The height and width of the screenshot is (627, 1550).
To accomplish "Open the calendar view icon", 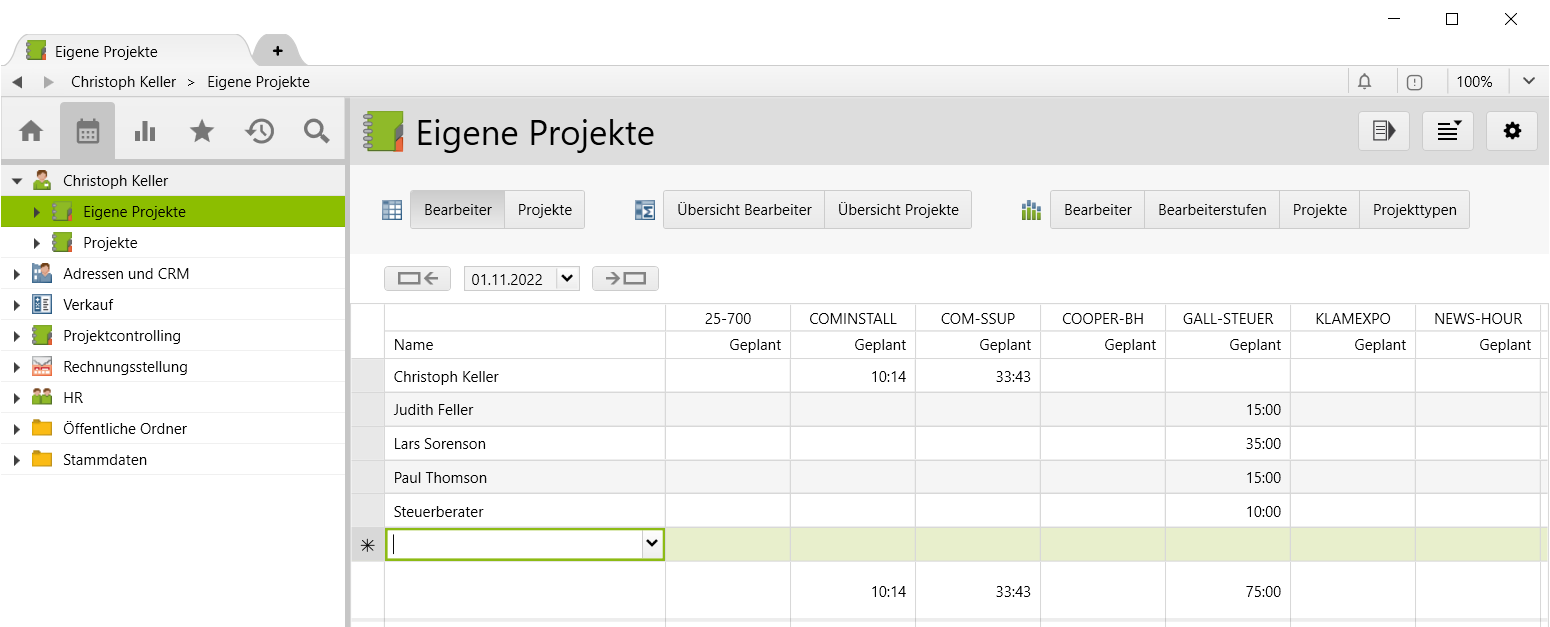I will tap(88, 131).
